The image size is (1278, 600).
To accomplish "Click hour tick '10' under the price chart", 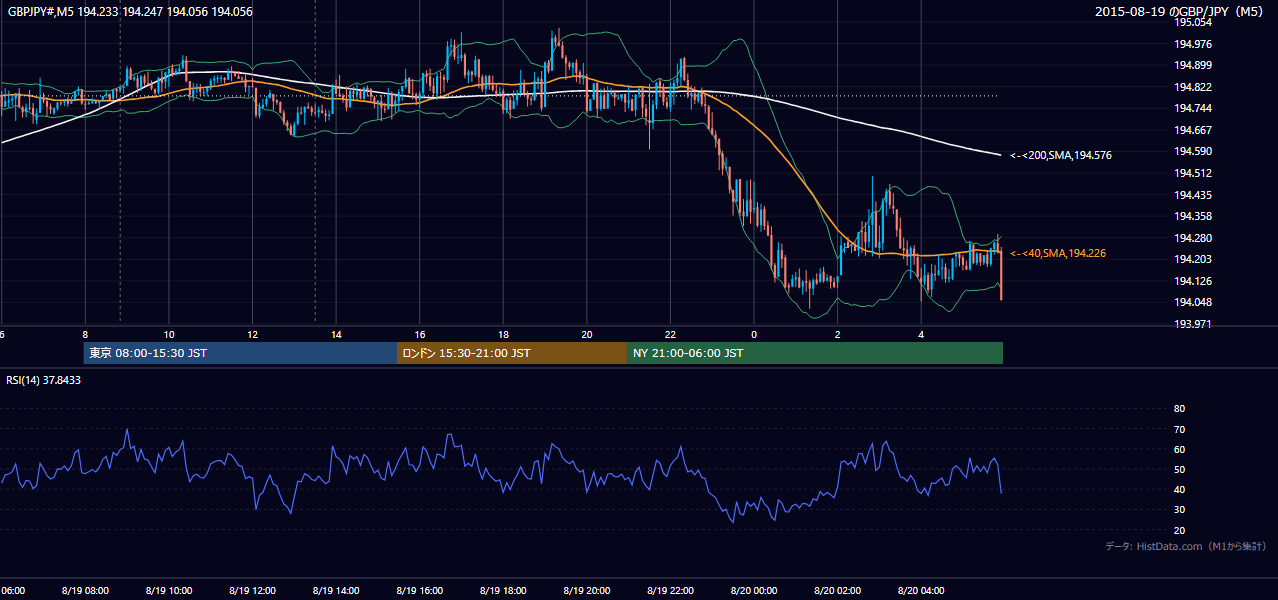I will tap(169, 334).
